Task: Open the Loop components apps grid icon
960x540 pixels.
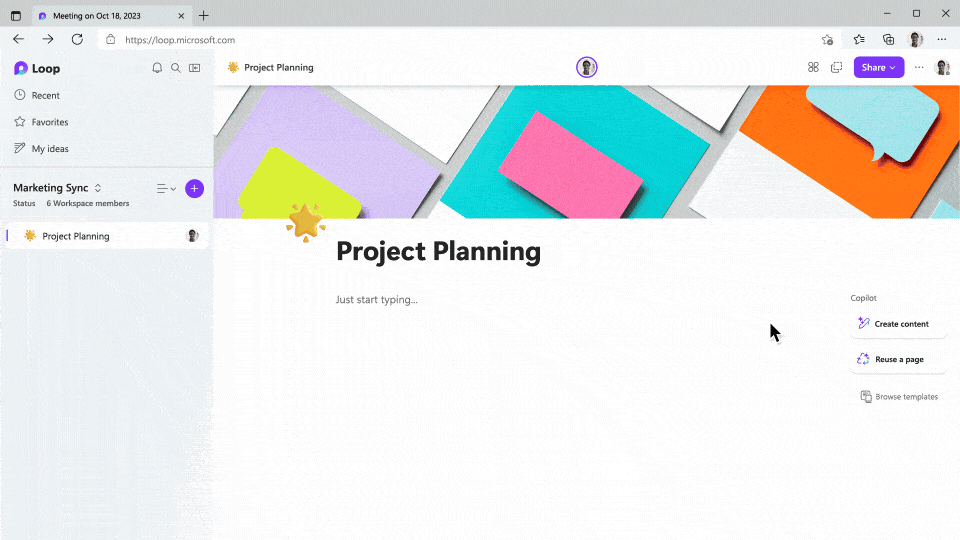Action: point(813,68)
